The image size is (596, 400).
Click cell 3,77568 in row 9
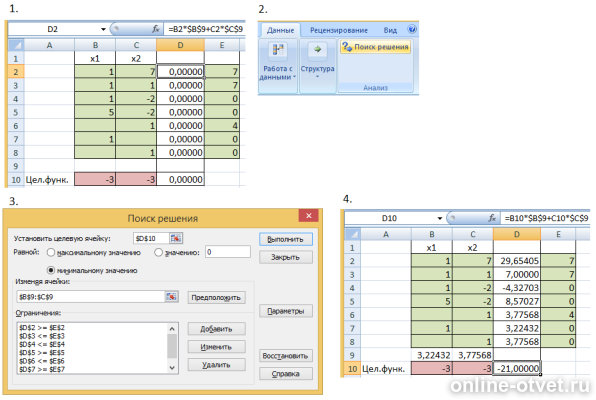click(473, 355)
